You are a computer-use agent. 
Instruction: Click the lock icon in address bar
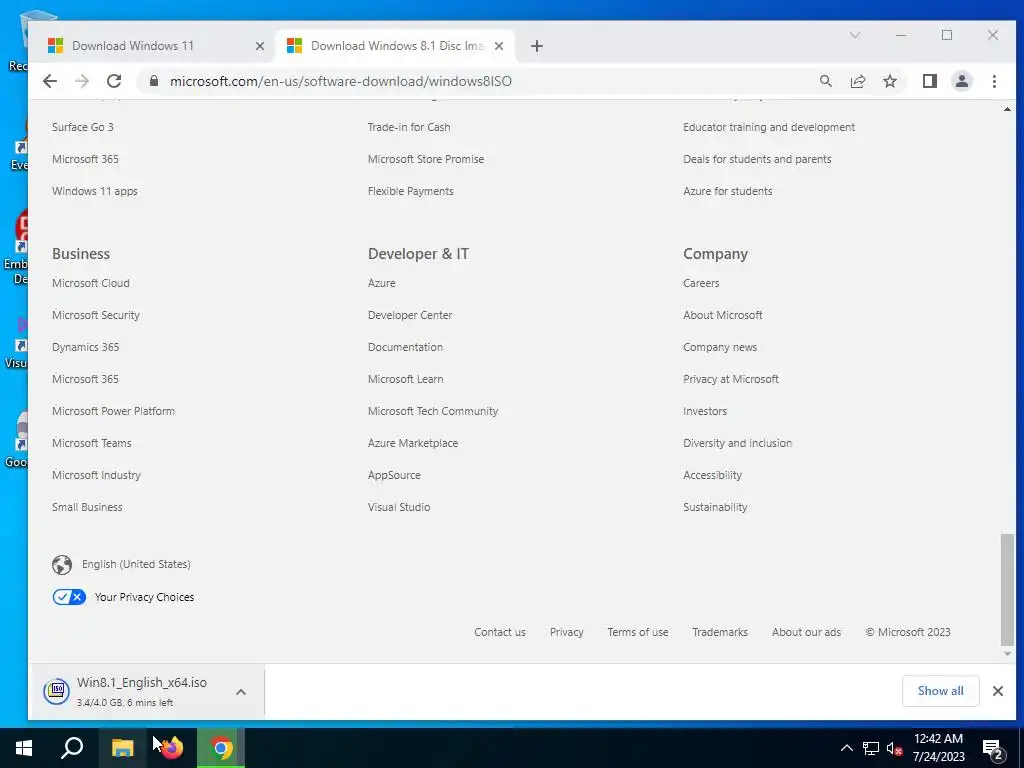[x=153, y=81]
